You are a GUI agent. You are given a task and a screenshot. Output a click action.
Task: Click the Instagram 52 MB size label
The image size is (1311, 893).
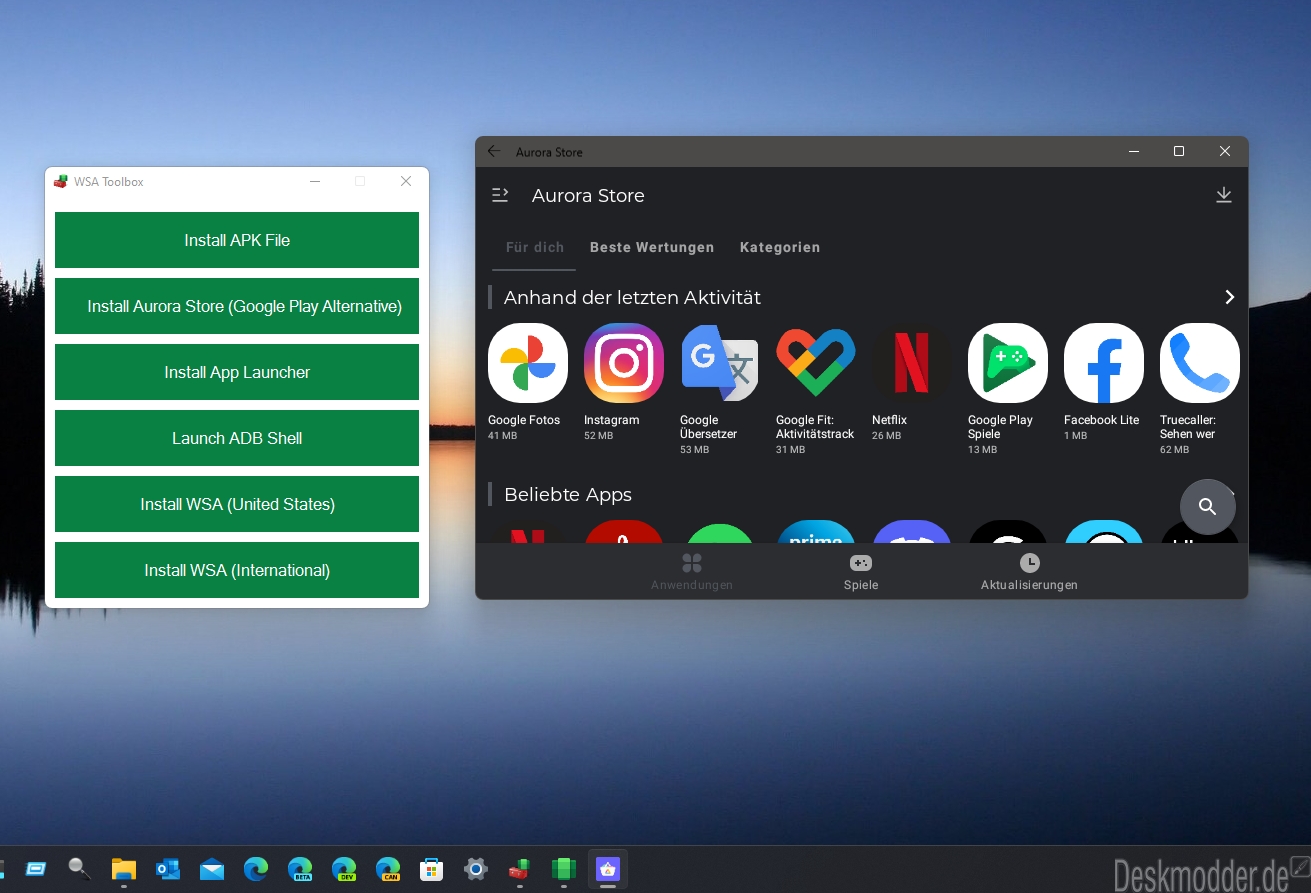click(598, 436)
